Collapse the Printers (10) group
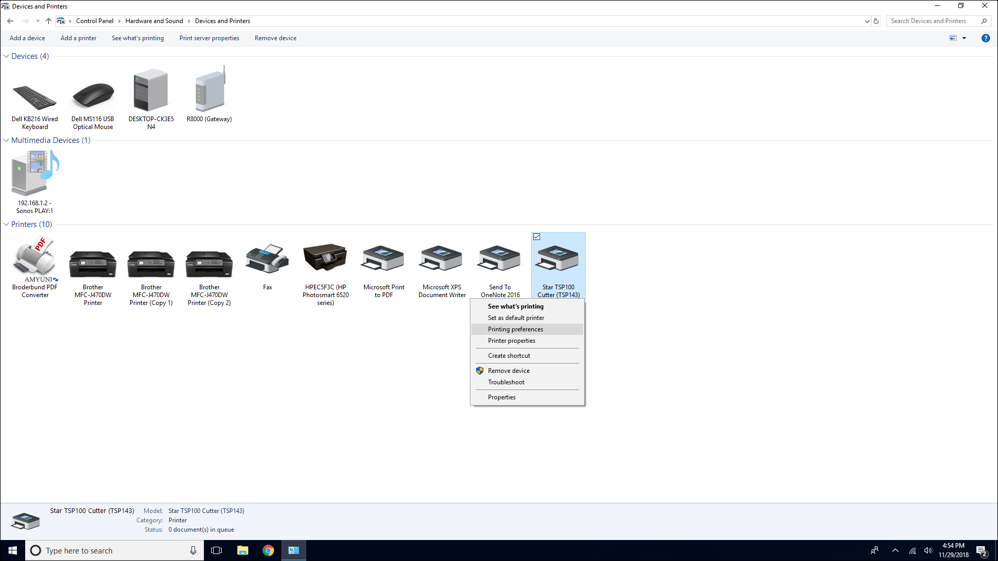998x561 pixels. point(6,224)
